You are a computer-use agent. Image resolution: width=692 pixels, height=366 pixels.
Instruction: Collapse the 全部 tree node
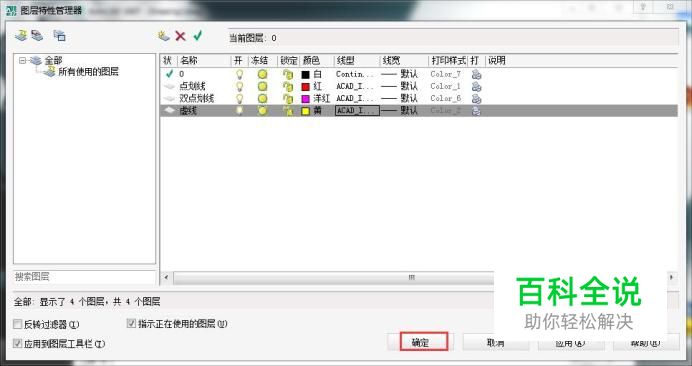(x=22, y=60)
